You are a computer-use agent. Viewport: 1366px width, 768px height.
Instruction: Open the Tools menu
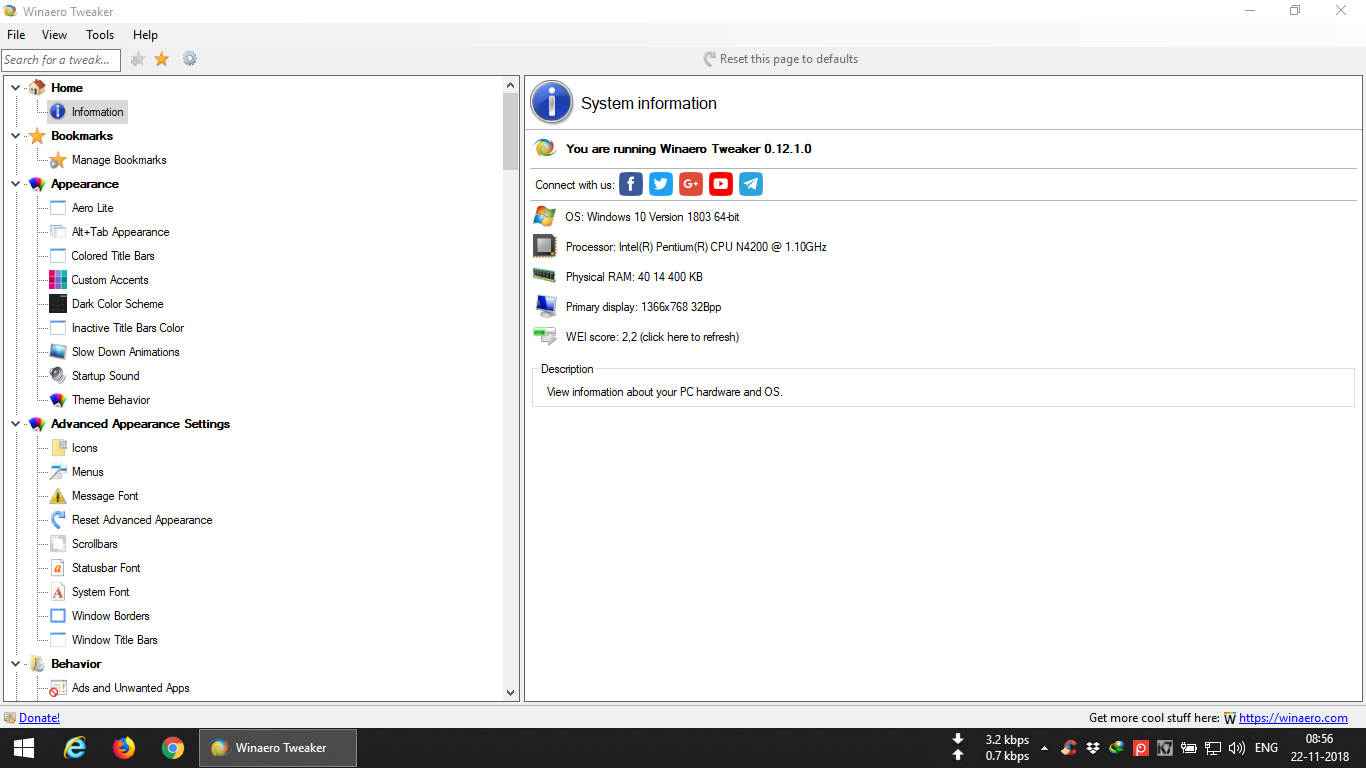(x=100, y=35)
